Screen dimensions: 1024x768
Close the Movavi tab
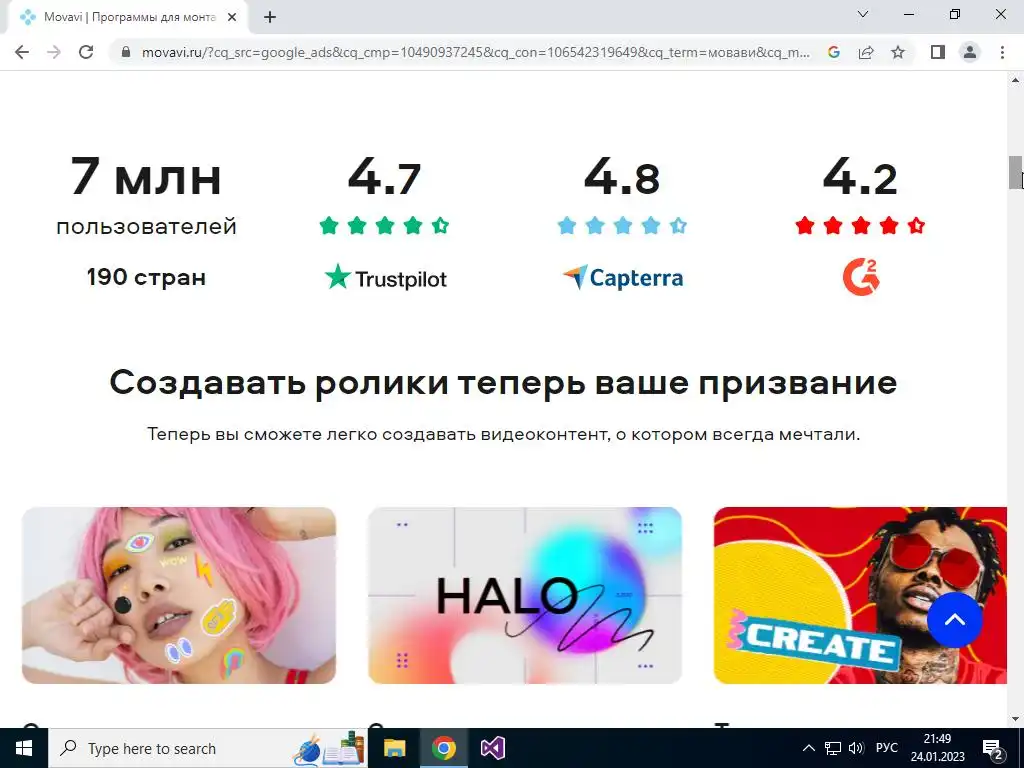point(232,17)
